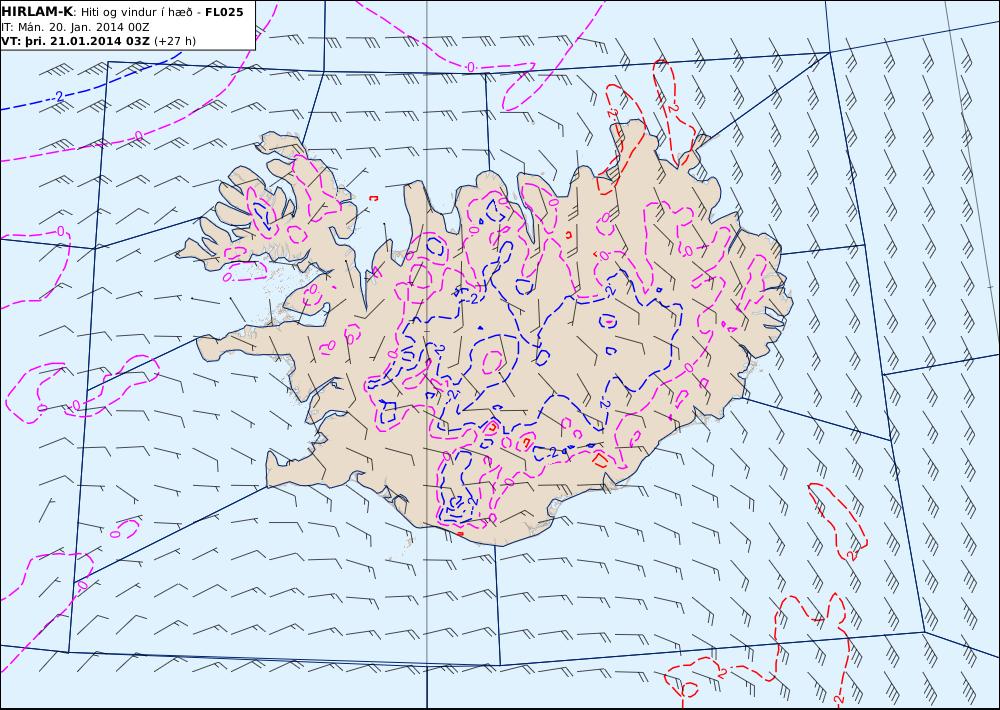The image size is (1000, 710).
Task: Click the HIRLAM-K model name in header
Action: click(37, 11)
